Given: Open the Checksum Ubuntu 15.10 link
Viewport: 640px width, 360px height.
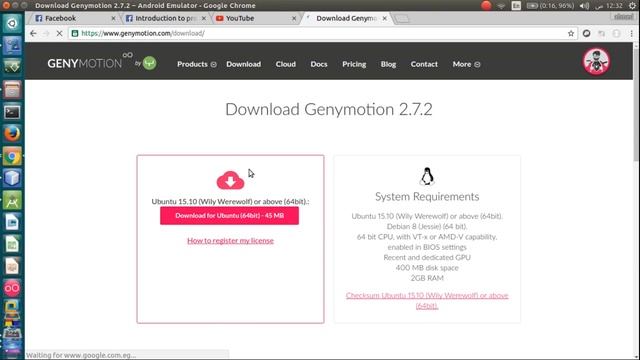Looking at the screenshot, I should tap(427, 300).
